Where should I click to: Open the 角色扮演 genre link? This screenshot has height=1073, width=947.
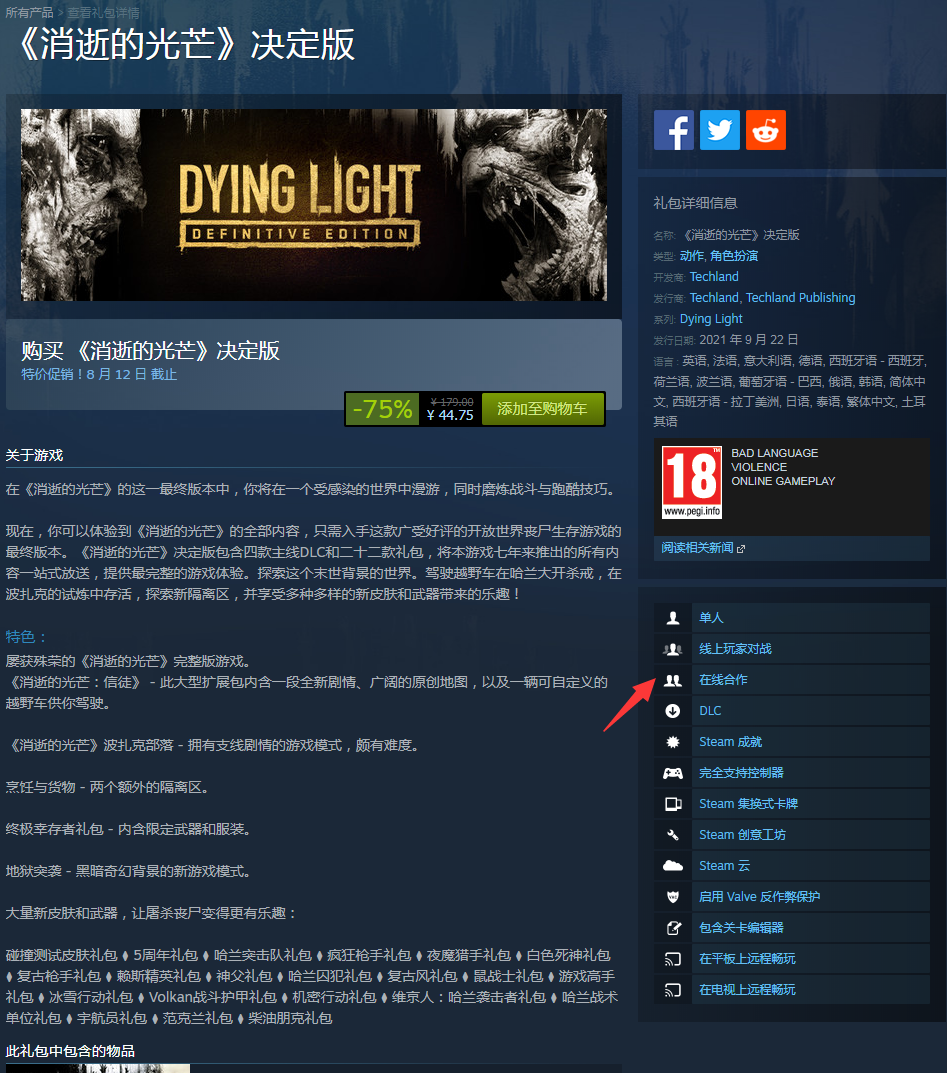coord(734,256)
